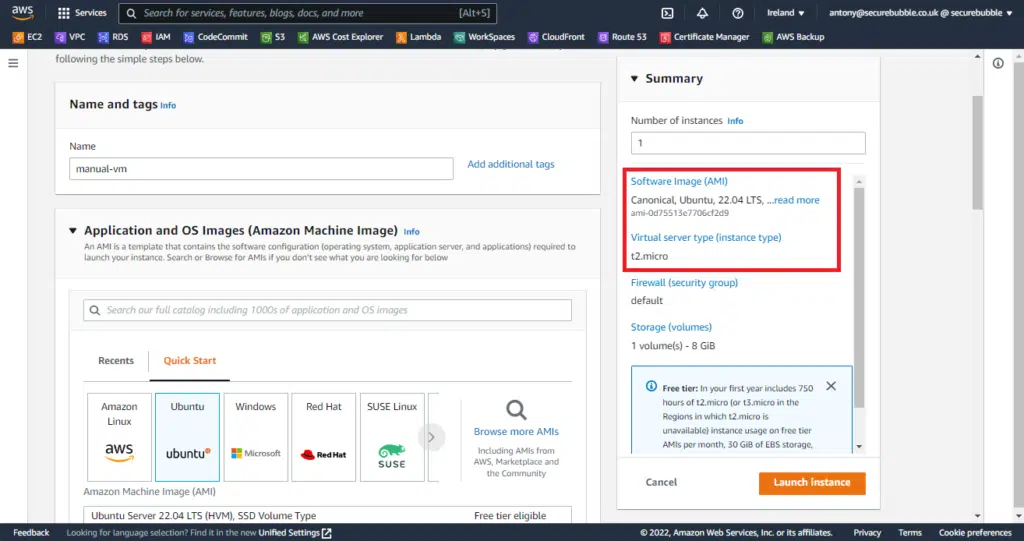Image resolution: width=1024 pixels, height=541 pixels.
Task: Browse more AMIs magnifier
Action: [516, 410]
